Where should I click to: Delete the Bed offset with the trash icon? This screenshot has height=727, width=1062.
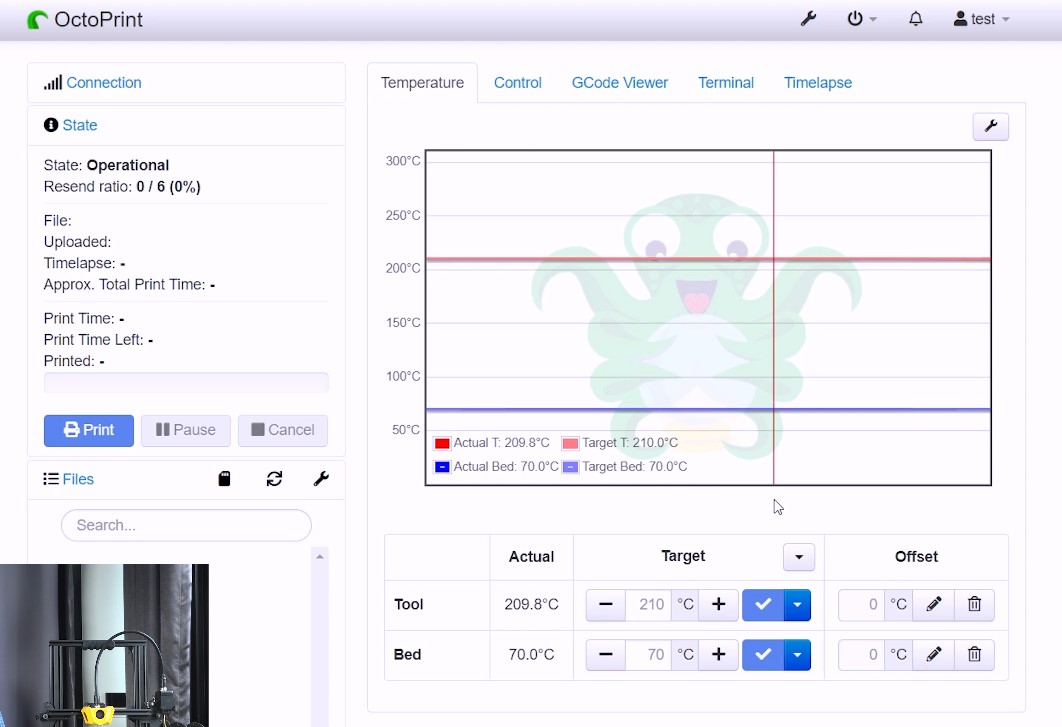974,654
